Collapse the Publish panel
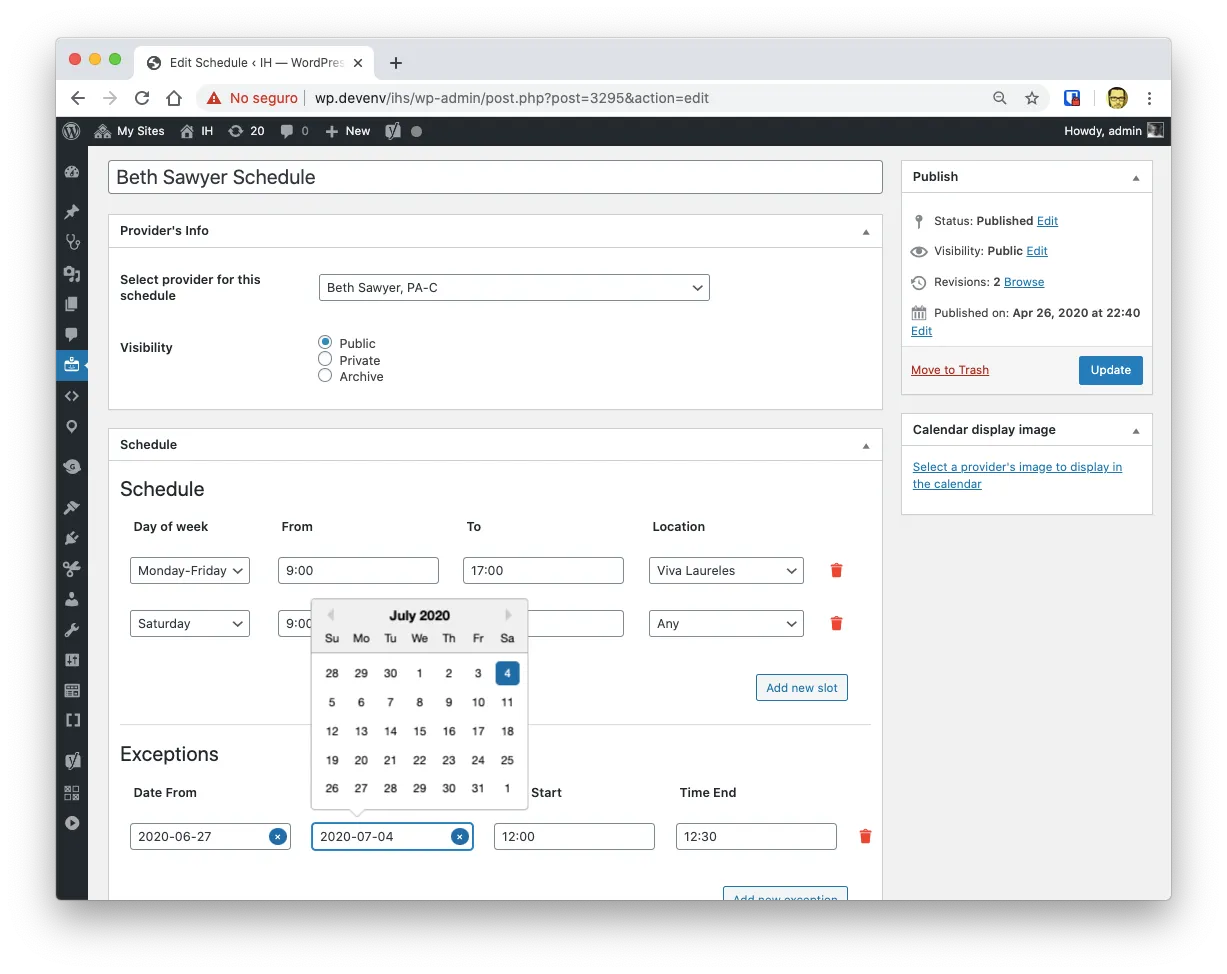Image resolution: width=1227 pixels, height=974 pixels. pos(1136,177)
